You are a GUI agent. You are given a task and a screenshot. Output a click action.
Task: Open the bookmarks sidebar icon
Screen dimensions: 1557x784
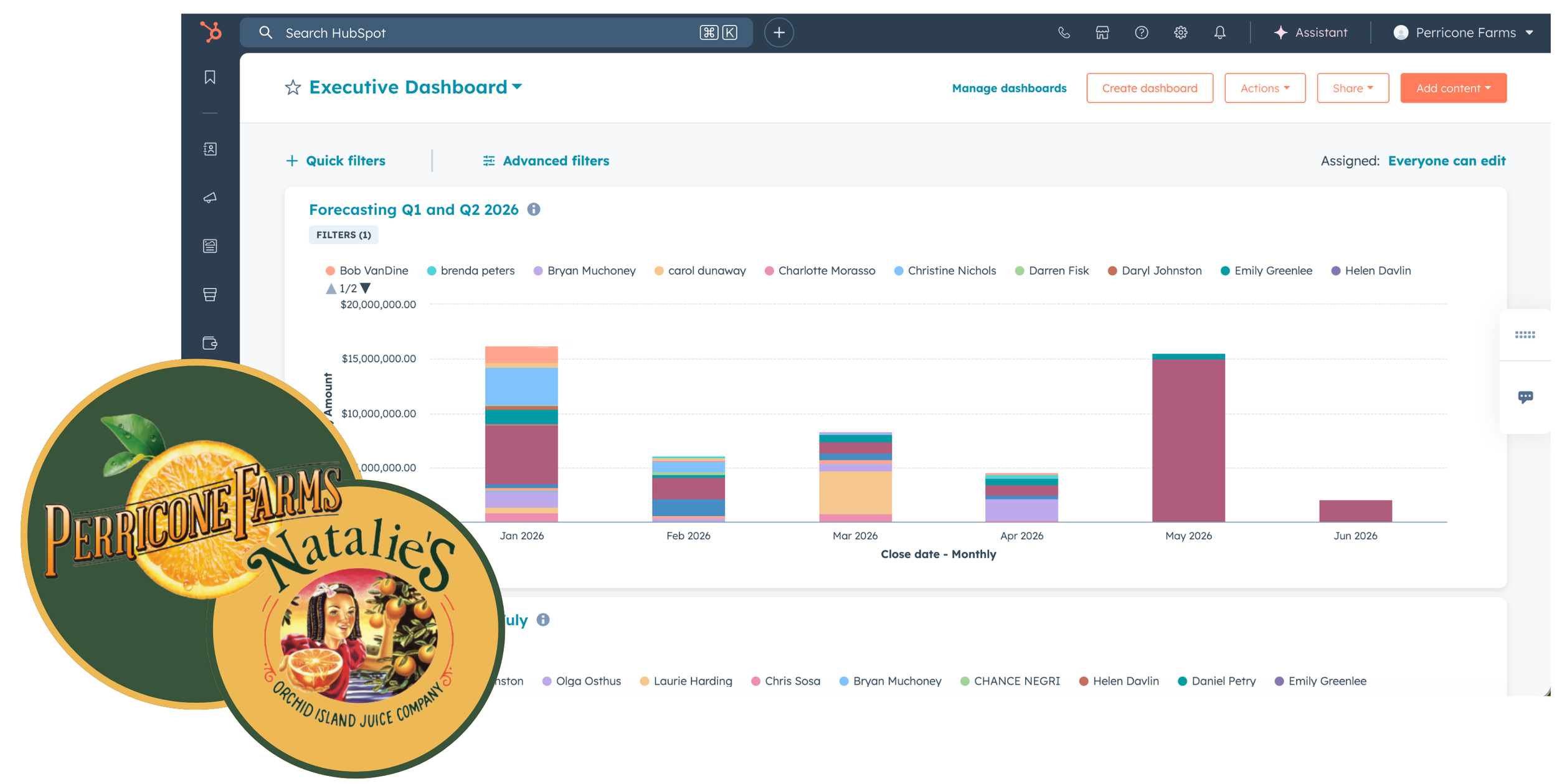click(210, 77)
